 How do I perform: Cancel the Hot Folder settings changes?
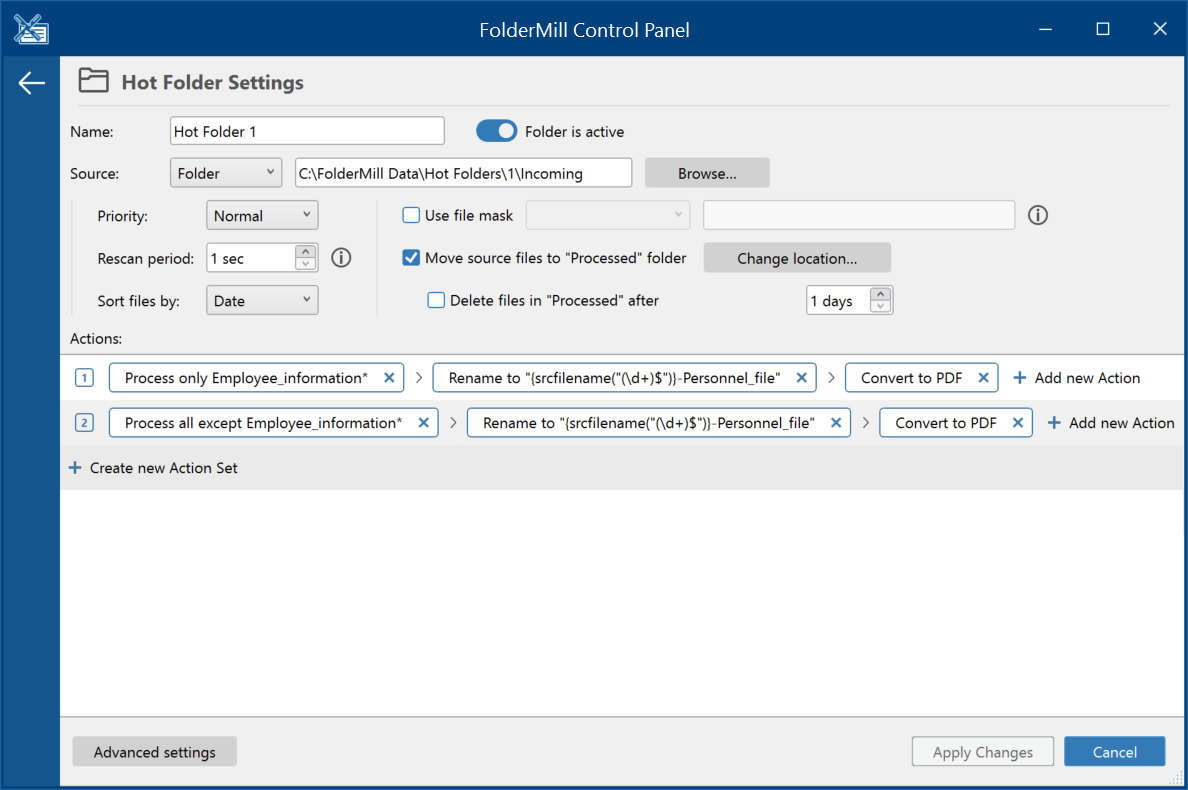click(1115, 751)
